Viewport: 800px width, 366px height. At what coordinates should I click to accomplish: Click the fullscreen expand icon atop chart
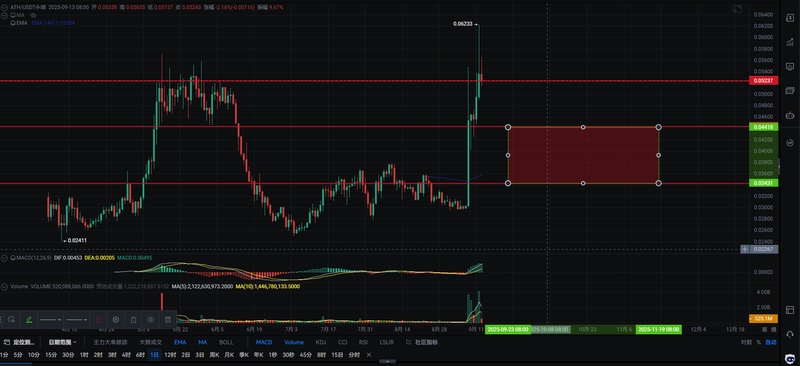pyautogui.click(x=737, y=9)
